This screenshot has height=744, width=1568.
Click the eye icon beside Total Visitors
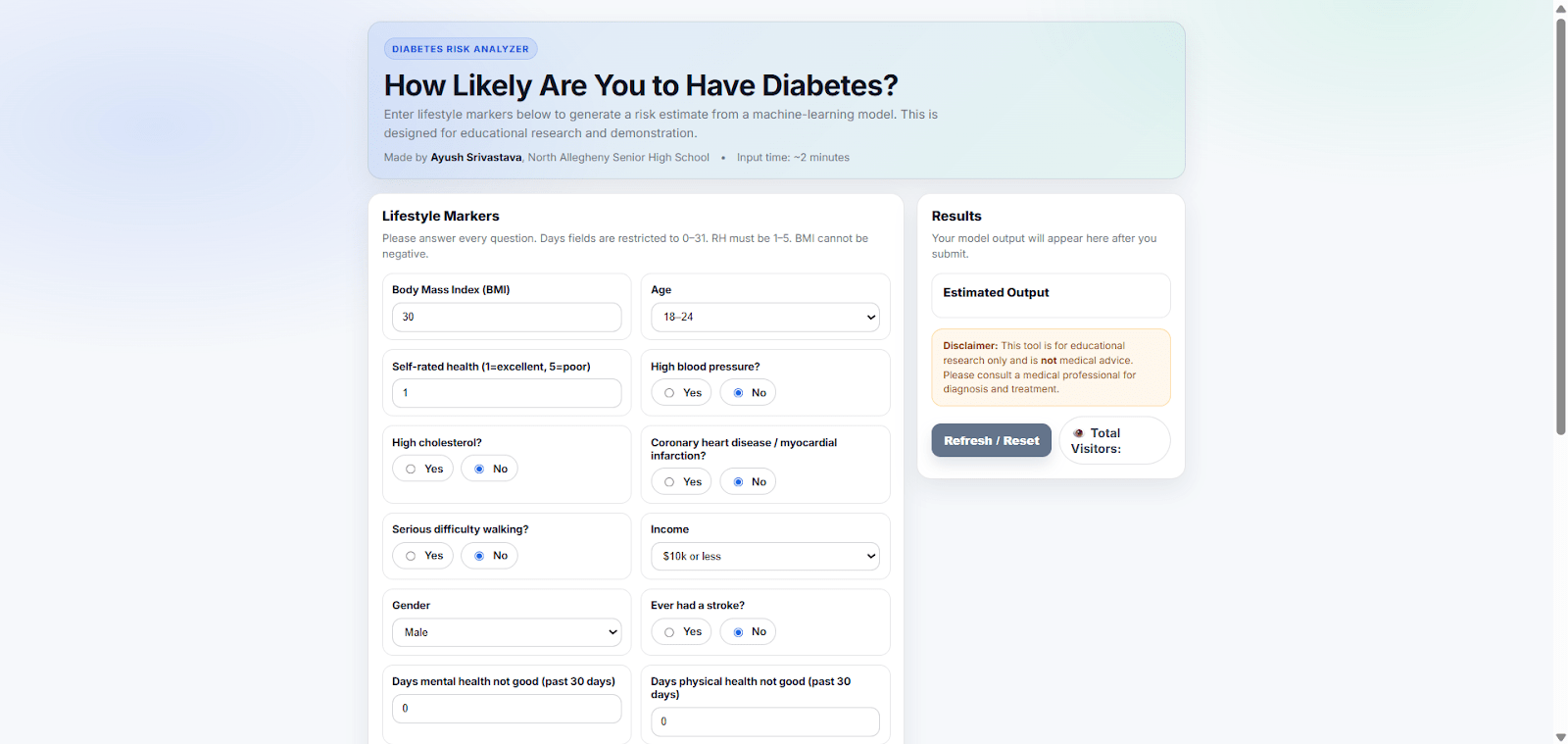pyautogui.click(x=1078, y=433)
